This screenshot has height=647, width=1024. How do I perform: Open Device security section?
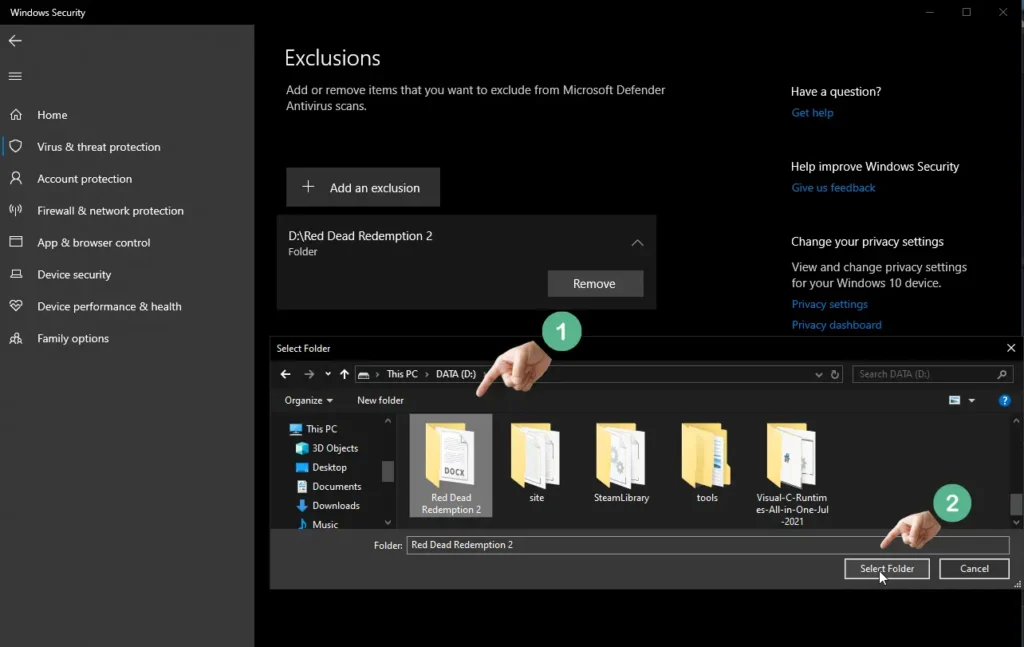point(74,275)
